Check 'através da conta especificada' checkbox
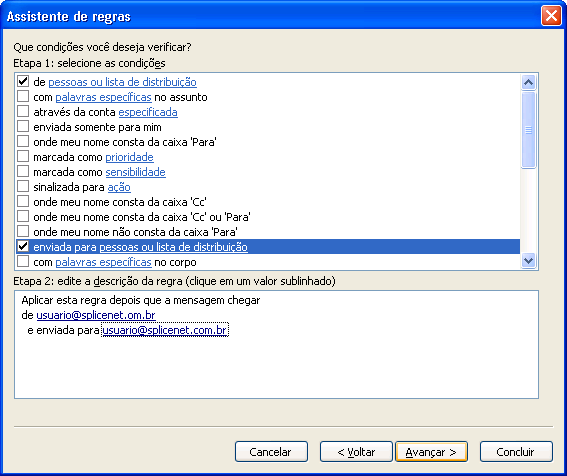Viewport: 567px width, 476px height. tap(23, 111)
